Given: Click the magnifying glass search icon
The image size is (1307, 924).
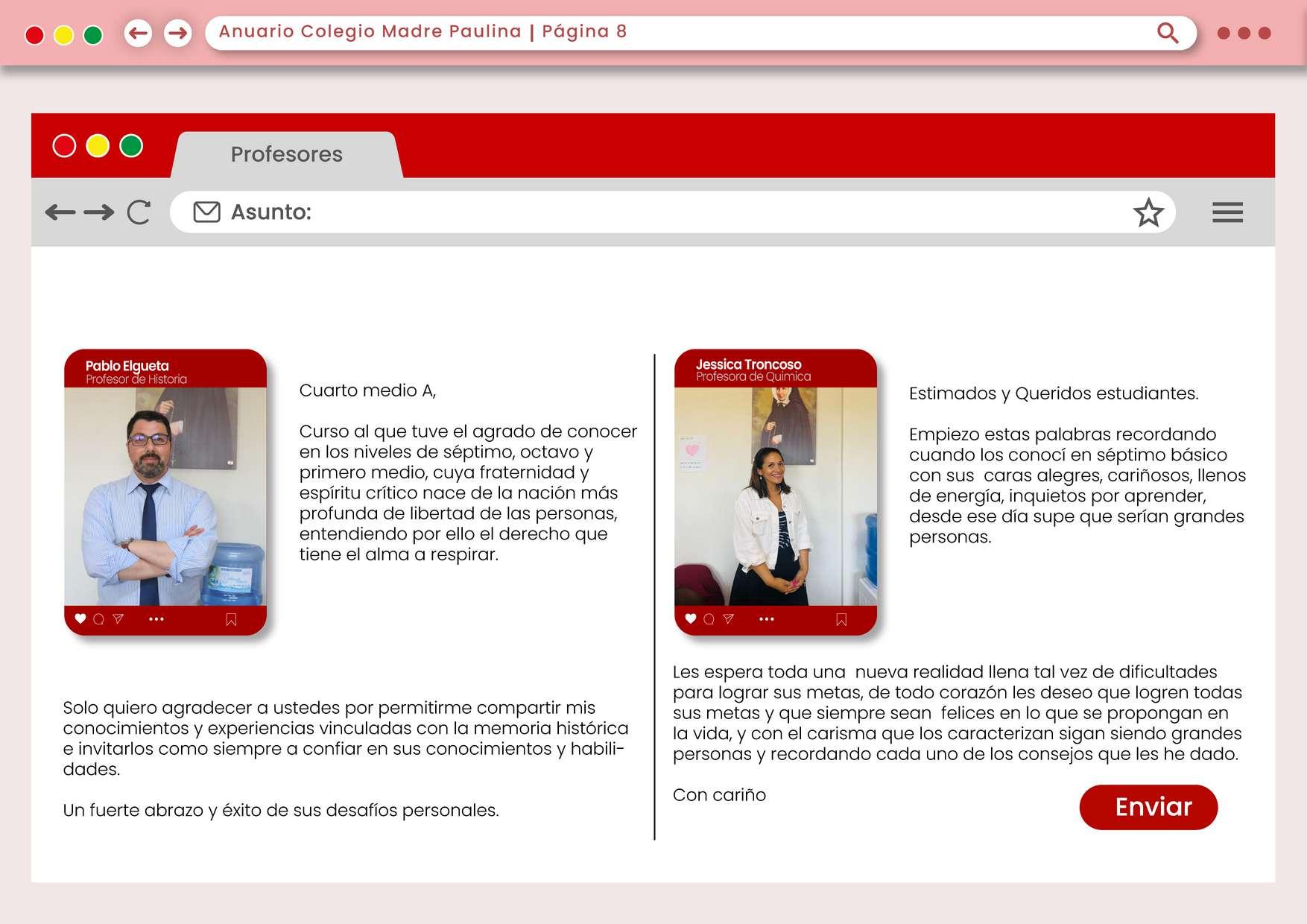Looking at the screenshot, I should tap(1168, 33).
